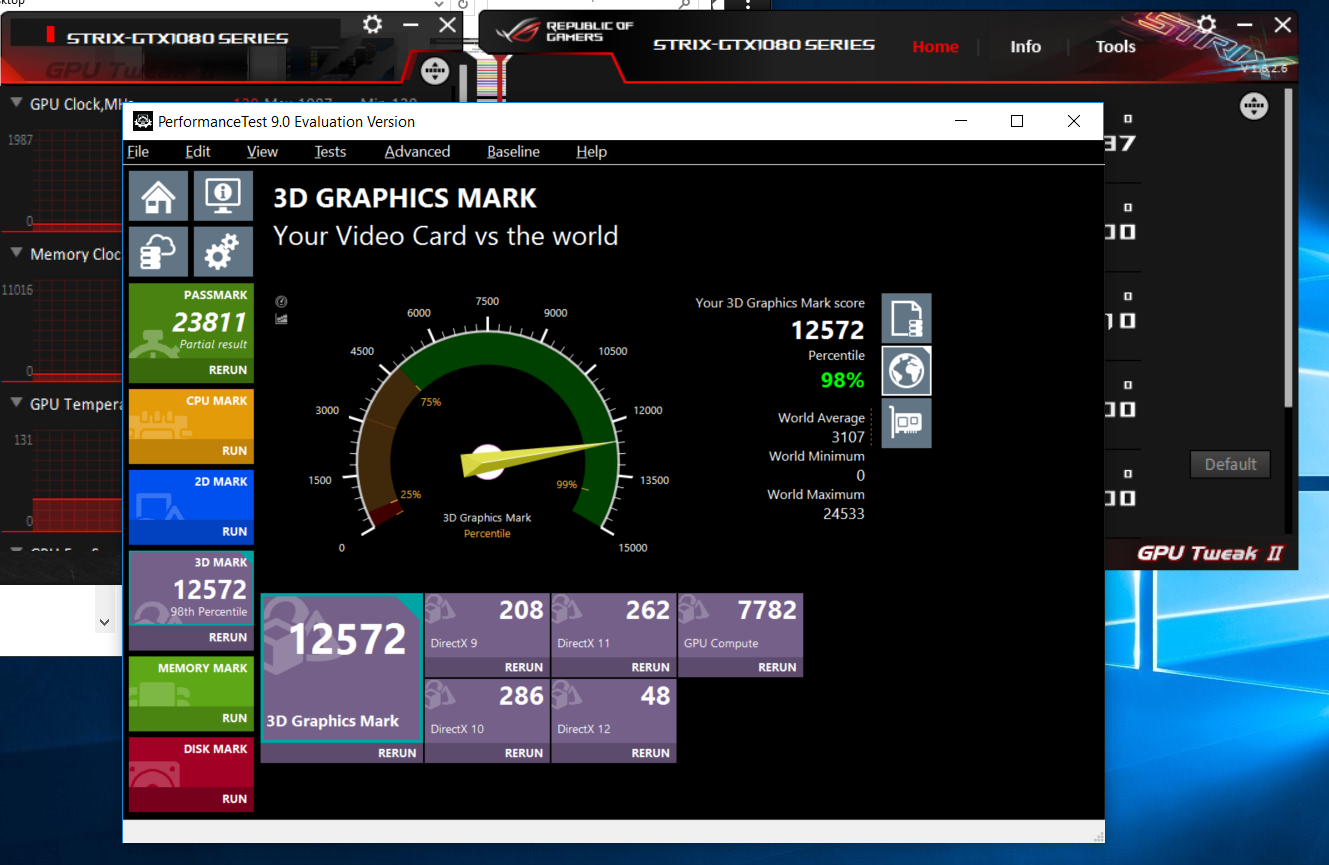
Task: Switch to the Info tab in GPU Tweak
Action: pyautogui.click(x=1025, y=47)
